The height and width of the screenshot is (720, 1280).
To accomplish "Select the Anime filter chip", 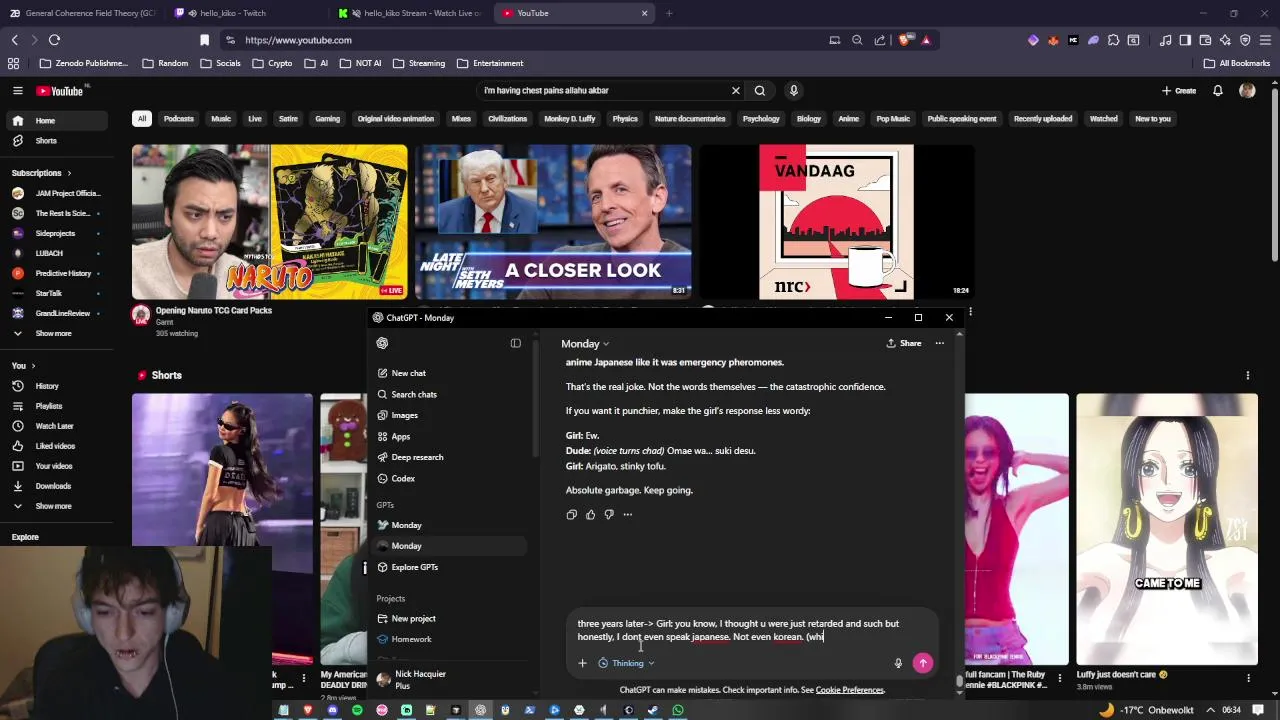I will tap(849, 119).
